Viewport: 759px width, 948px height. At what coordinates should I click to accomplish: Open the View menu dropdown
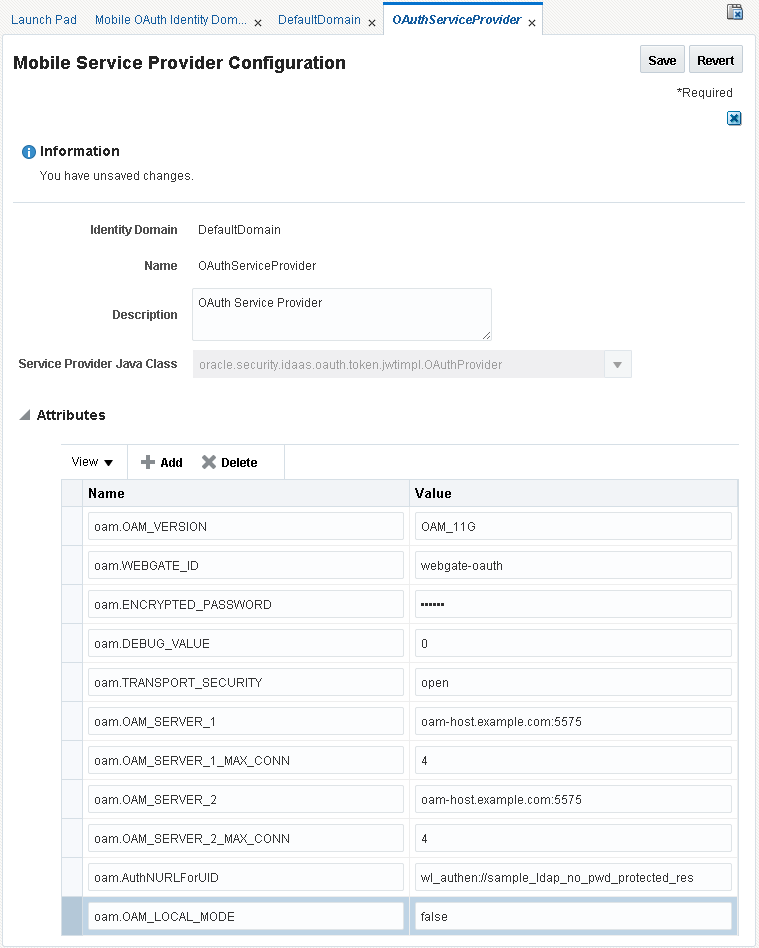92,462
